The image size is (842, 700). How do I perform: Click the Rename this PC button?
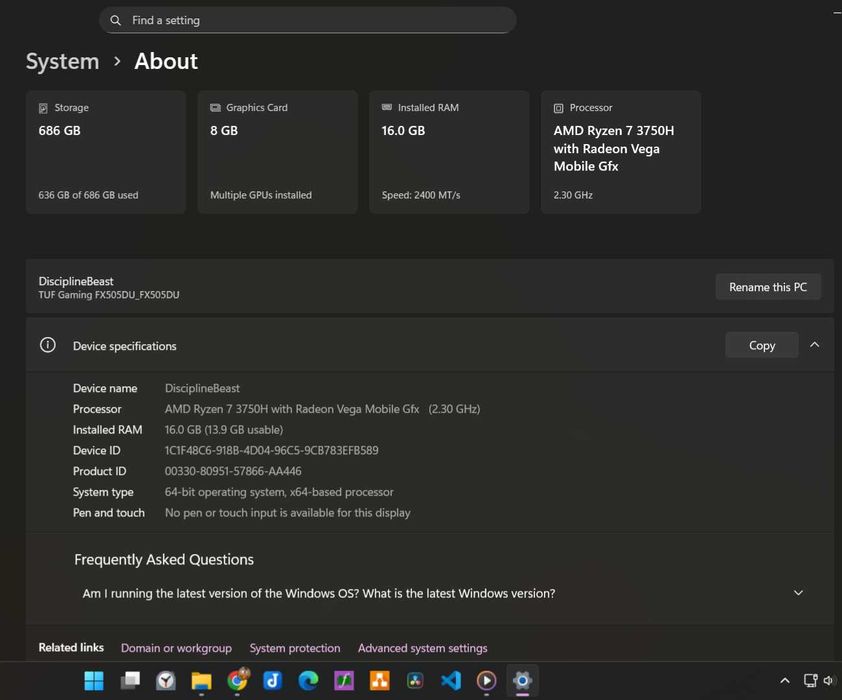click(x=768, y=287)
